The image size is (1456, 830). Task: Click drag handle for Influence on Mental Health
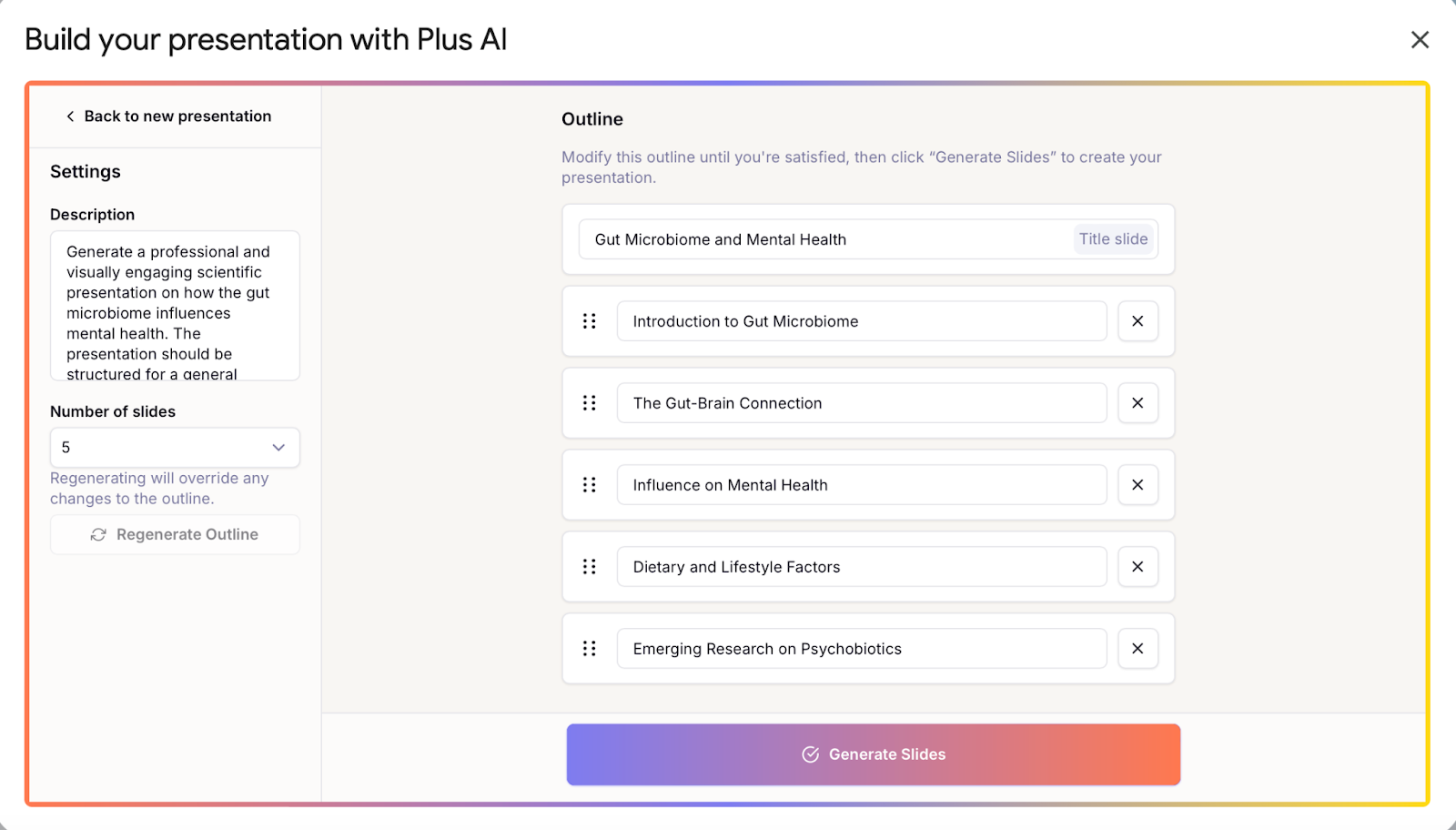tap(590, 485)
